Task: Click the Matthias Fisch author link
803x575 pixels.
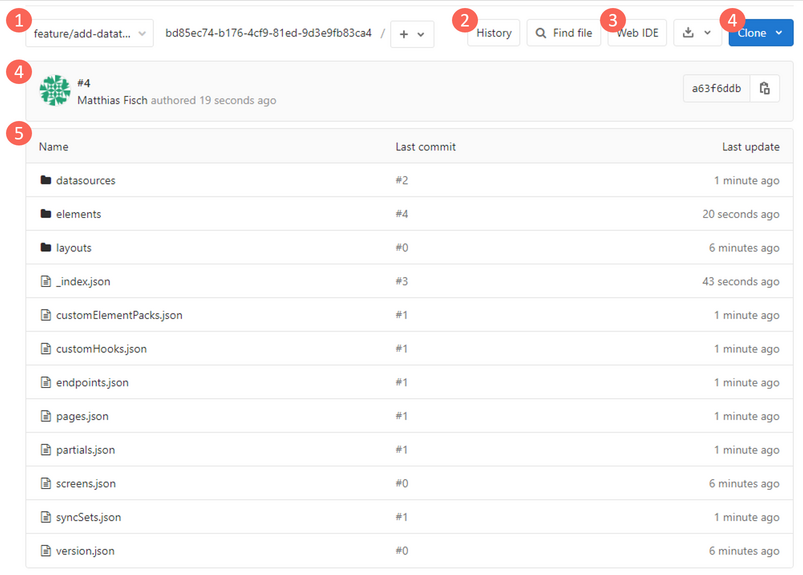Action: 112,100
